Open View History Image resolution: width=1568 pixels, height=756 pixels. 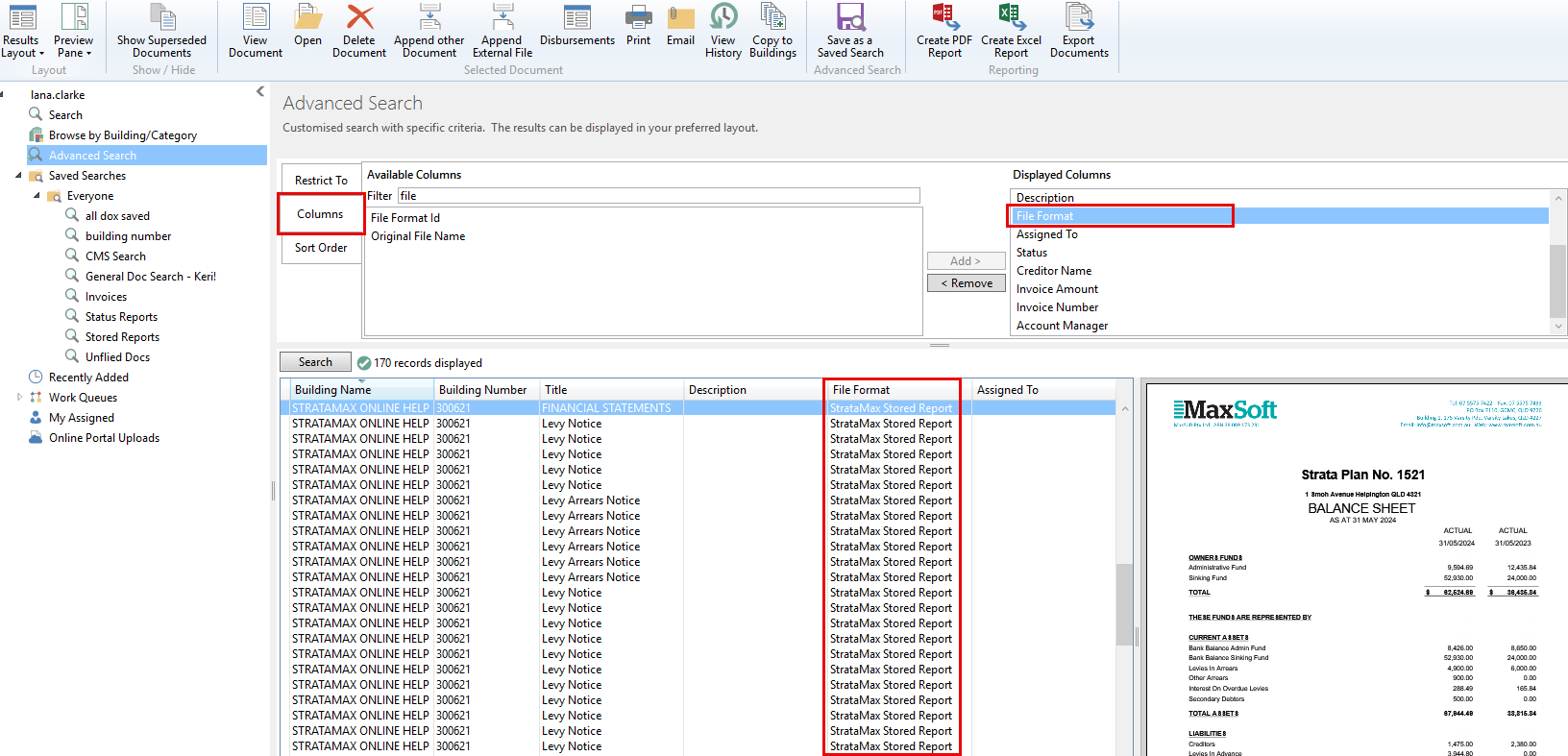coord(723,32)
